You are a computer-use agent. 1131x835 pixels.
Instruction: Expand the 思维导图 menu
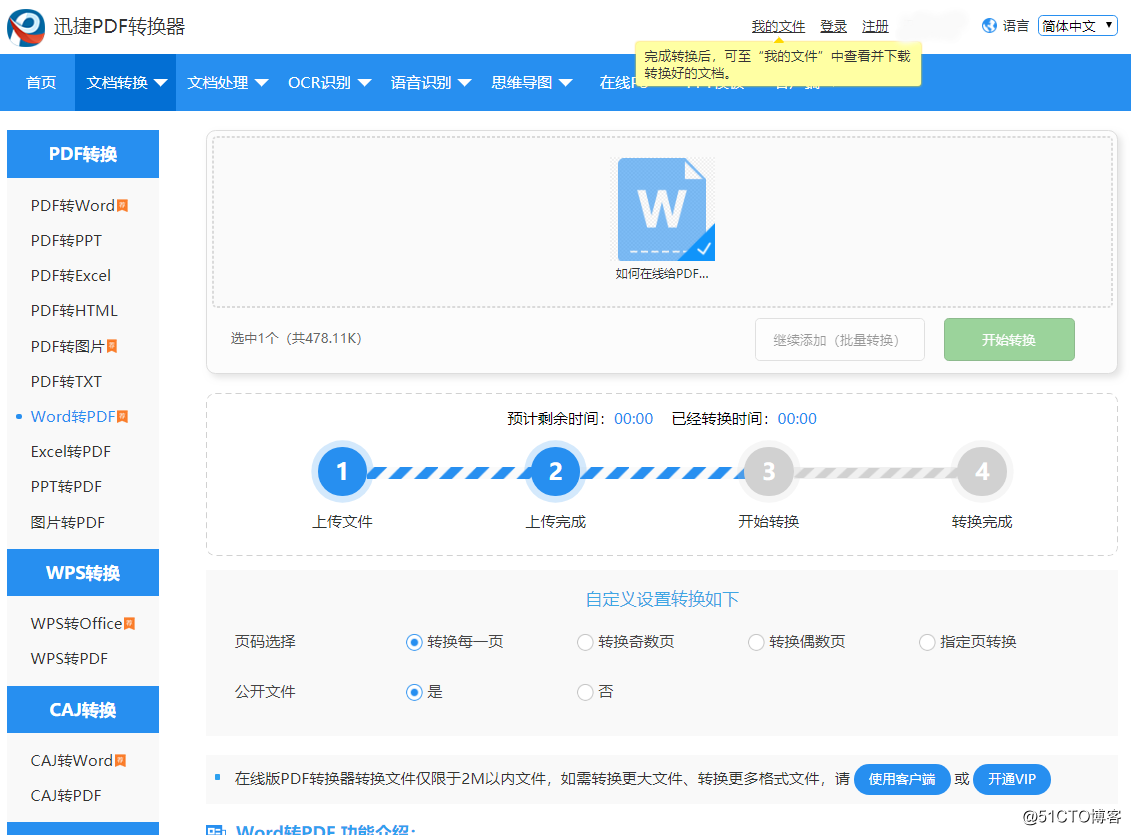point(532,82)
